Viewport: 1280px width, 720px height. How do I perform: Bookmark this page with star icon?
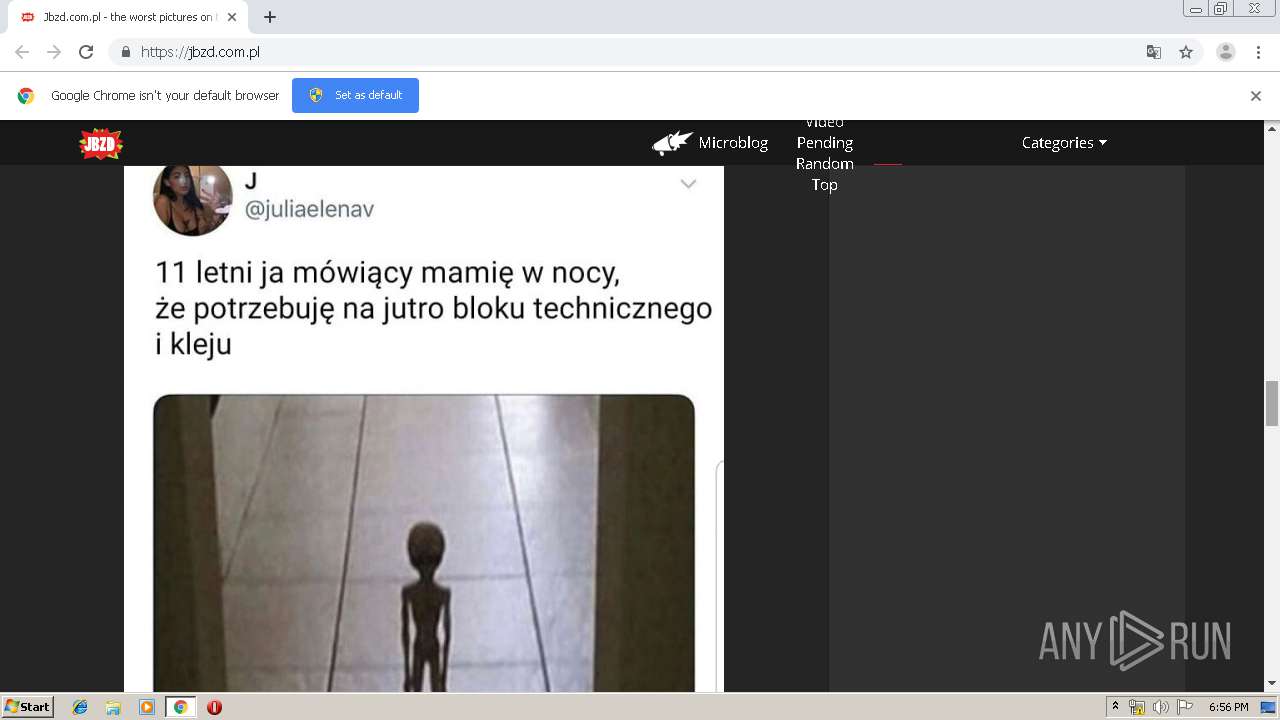(1186, 52)
